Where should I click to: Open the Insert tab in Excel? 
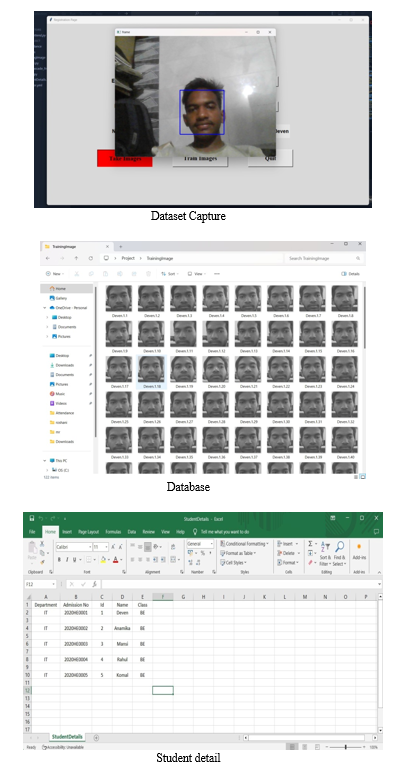67,532
